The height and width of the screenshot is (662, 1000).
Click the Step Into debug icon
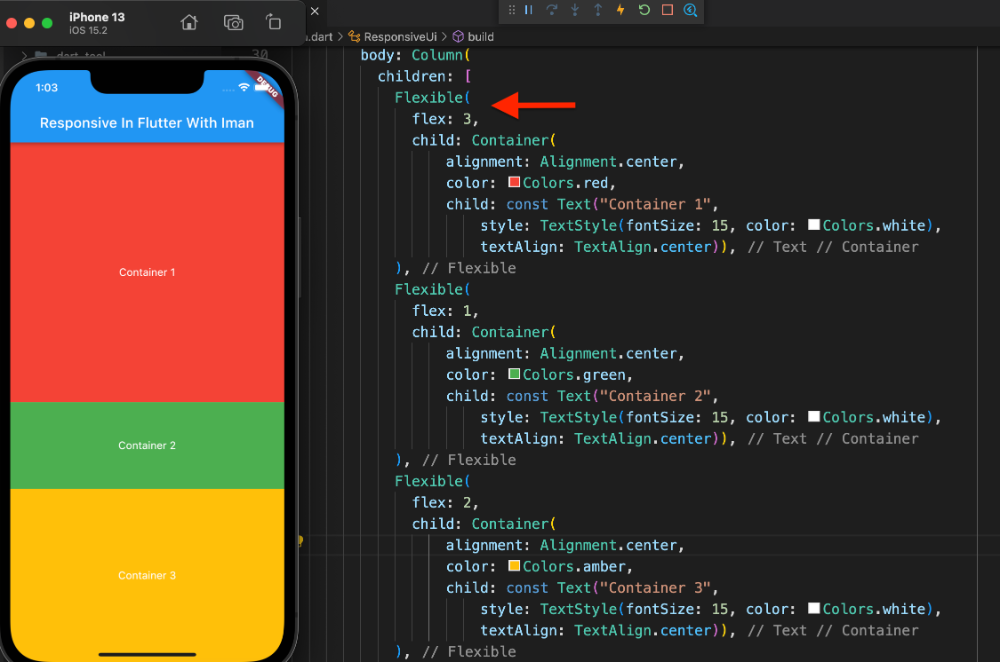click(x=575, y=10)
